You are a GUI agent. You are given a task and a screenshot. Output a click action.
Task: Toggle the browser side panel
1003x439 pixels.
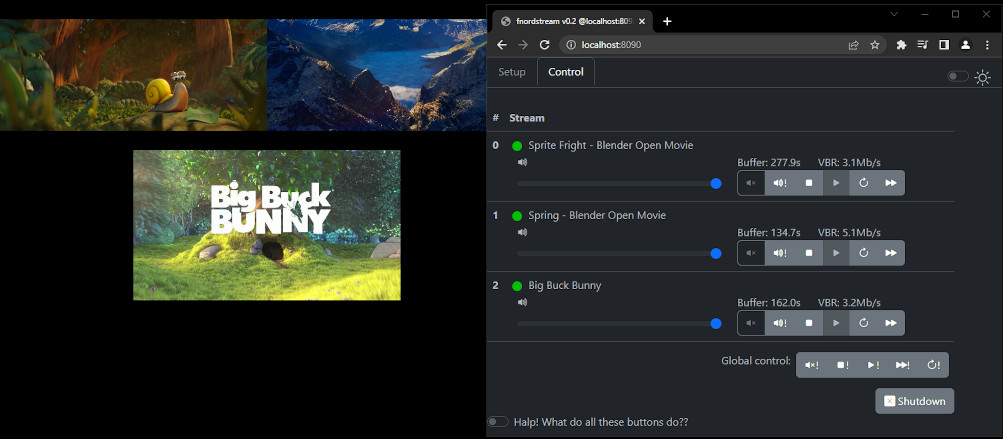click(944, 45)
